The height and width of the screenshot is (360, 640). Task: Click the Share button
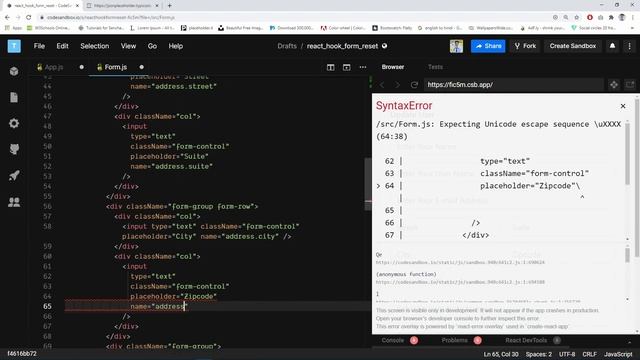488,46
